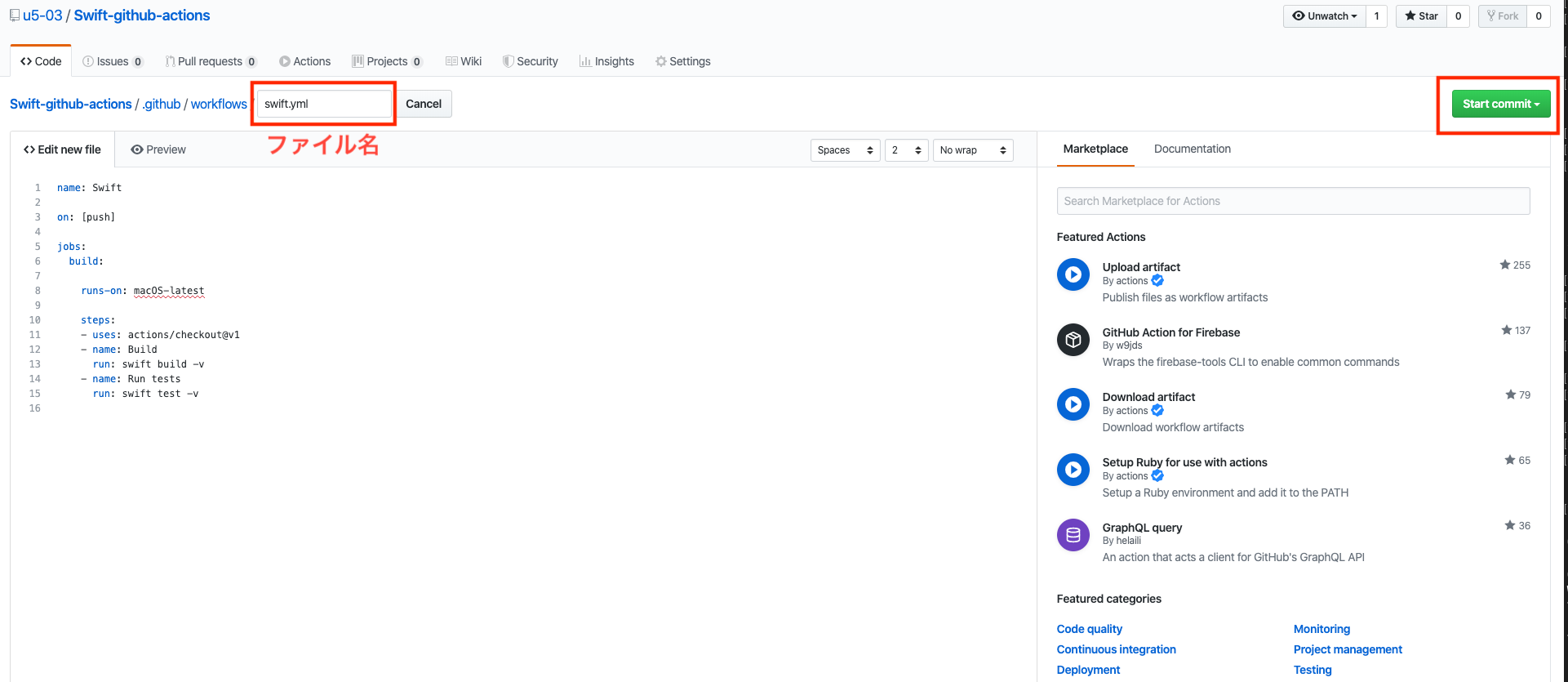This screenshot has width=1568, height=682.
Task: Open the Spaces indent mode dropdown
Action: point(845,150)
